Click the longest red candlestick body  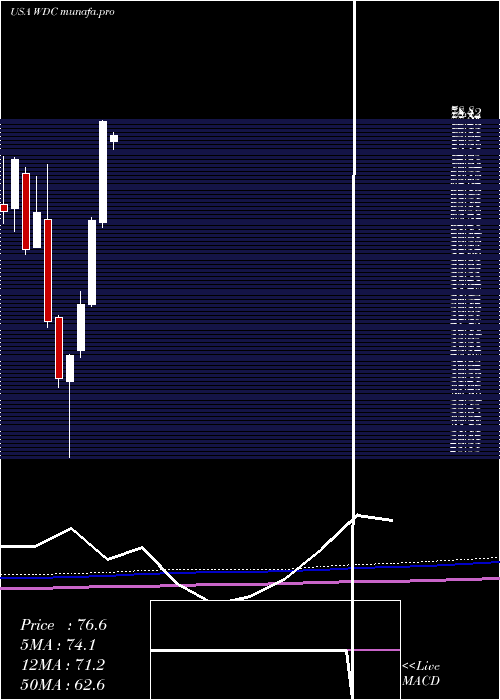(x=48, y=270)
